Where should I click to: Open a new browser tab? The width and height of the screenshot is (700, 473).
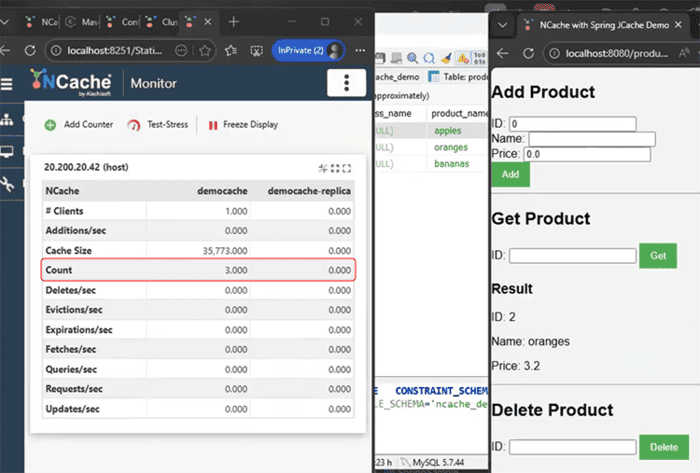[233, 21]
